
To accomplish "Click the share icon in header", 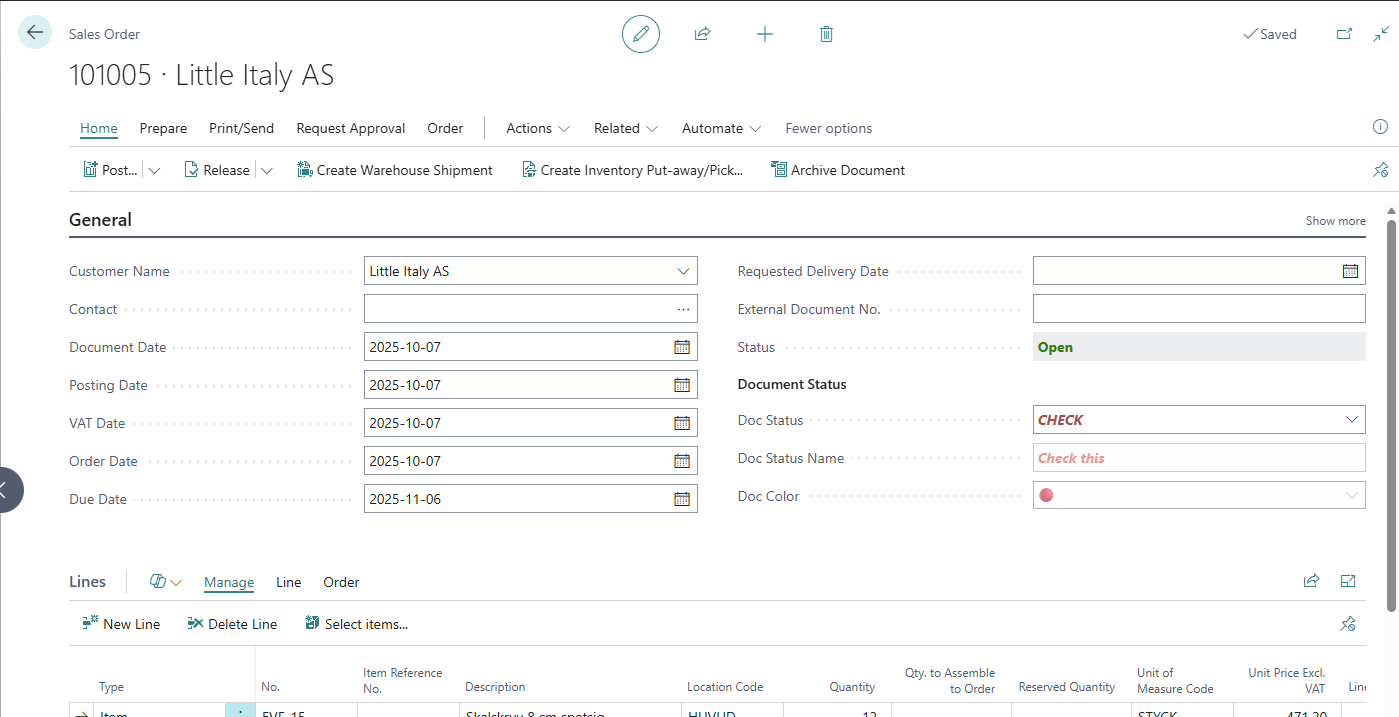I will (702, 34).
